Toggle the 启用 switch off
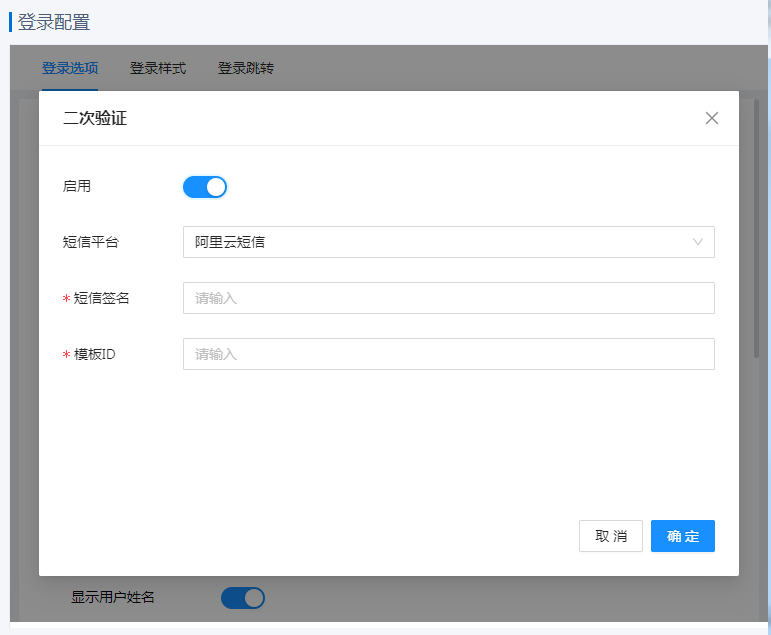This screenshot has height=635, width=771. (205, 187)
